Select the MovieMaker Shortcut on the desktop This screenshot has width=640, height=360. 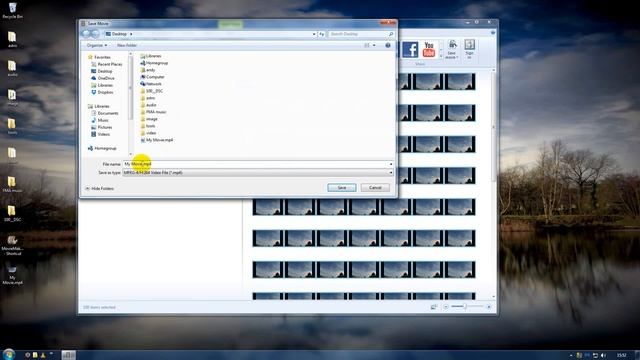(x=12, y=245)
